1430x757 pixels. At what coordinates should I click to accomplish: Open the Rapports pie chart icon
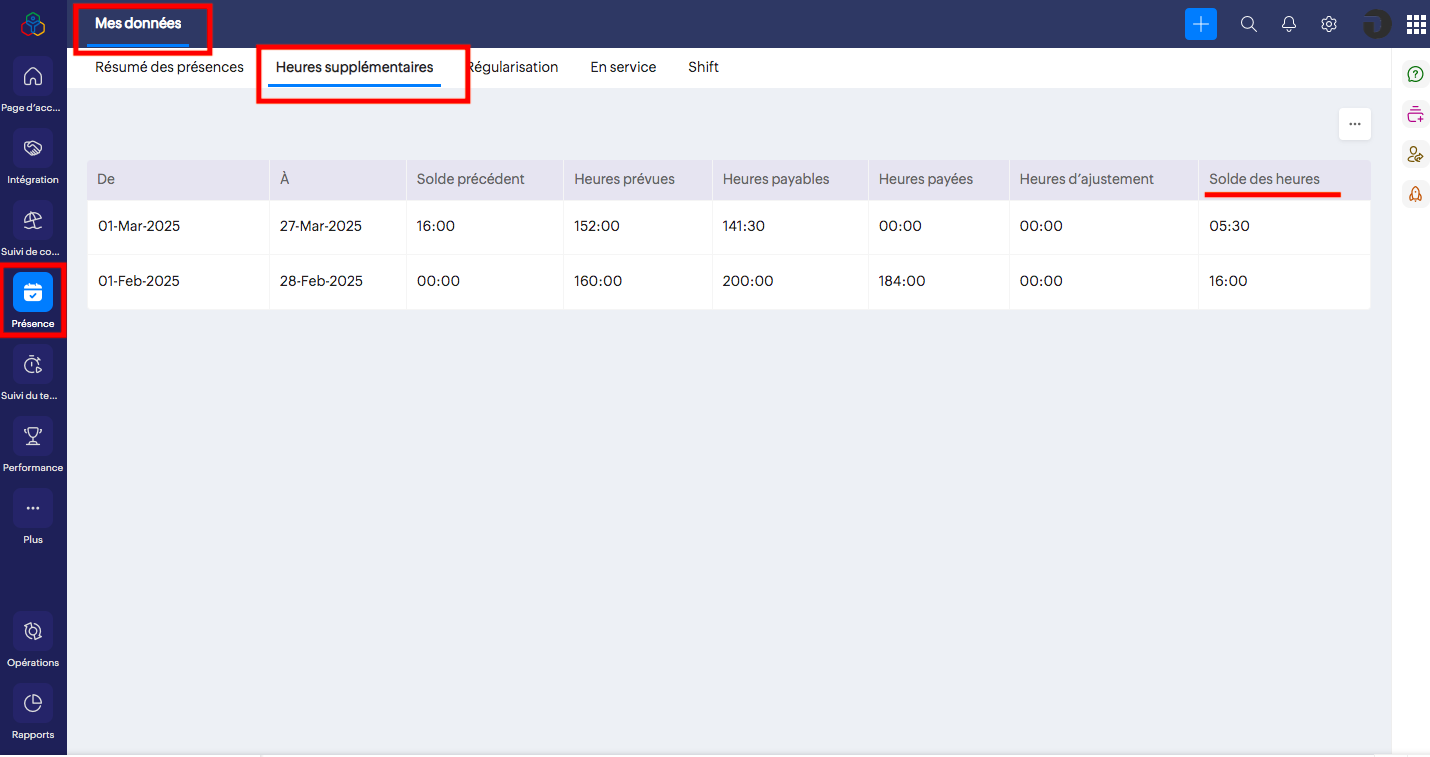pos(33,703)
